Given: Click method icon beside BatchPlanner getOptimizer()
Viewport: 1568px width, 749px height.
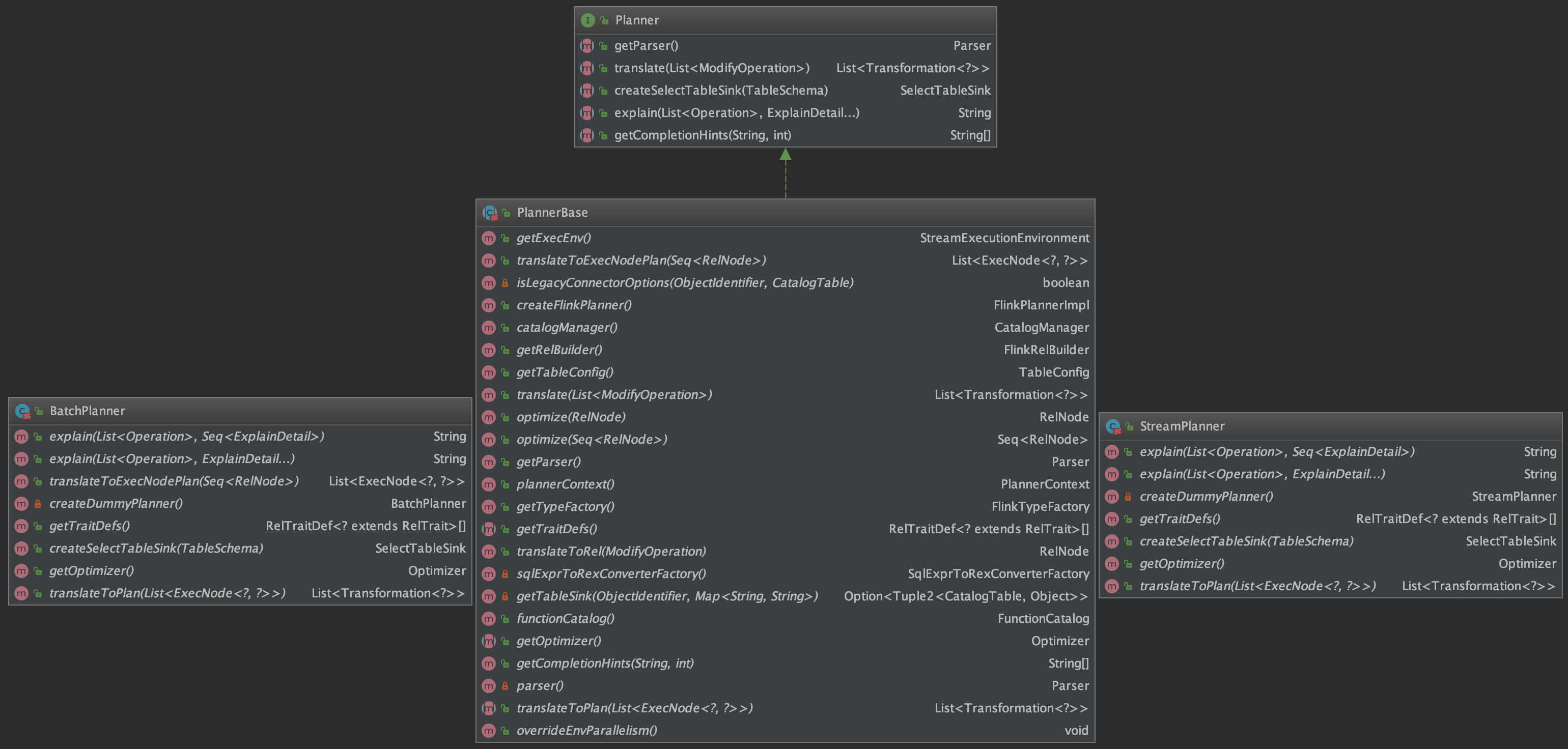Looking at the screenshot, I should click(21, 571).
